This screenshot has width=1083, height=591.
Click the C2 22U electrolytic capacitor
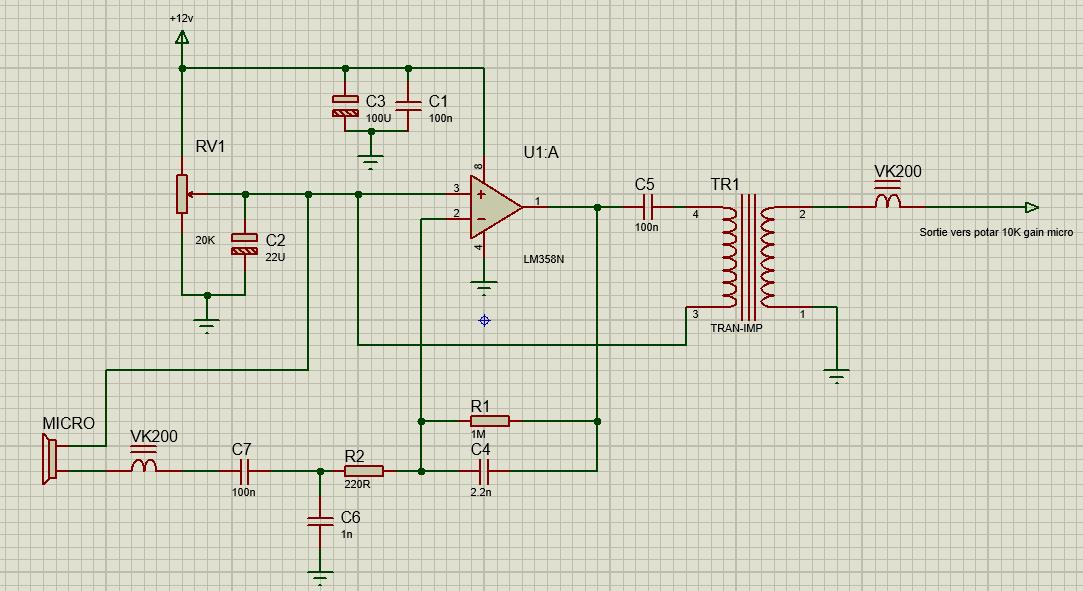click(x=244, y=243)
